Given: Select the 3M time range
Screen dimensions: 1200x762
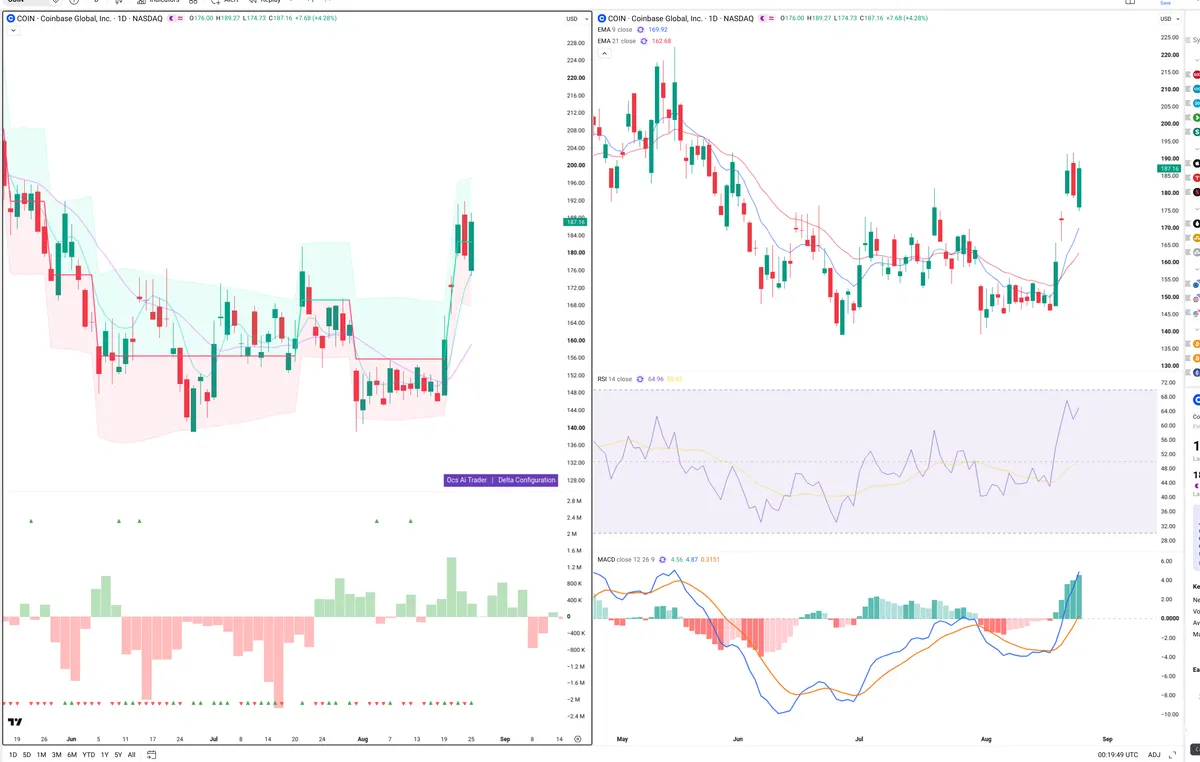Looking at the screenshot, I should pyautogui.click(x=57, y=754).
